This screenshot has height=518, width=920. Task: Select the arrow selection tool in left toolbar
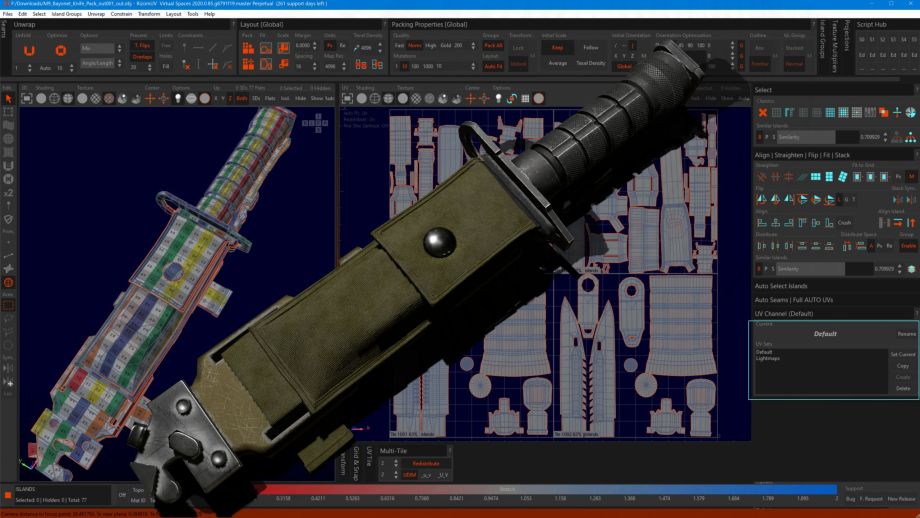pos(8,98)
